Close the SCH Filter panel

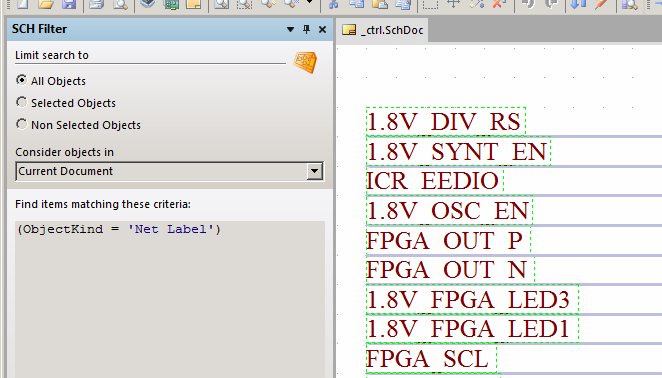point(322,30)
